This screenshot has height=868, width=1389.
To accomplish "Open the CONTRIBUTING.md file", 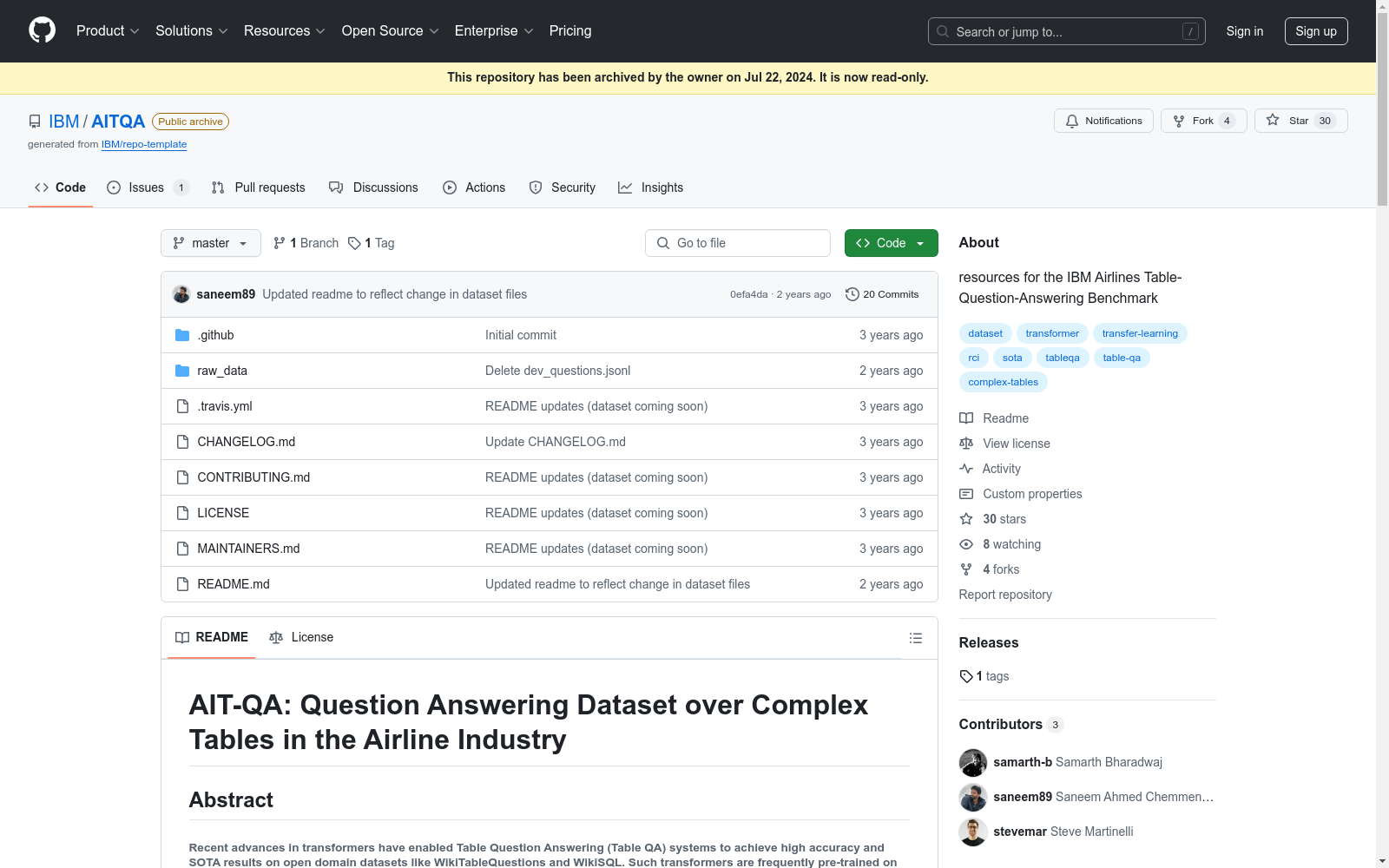I will coord(253,477).
